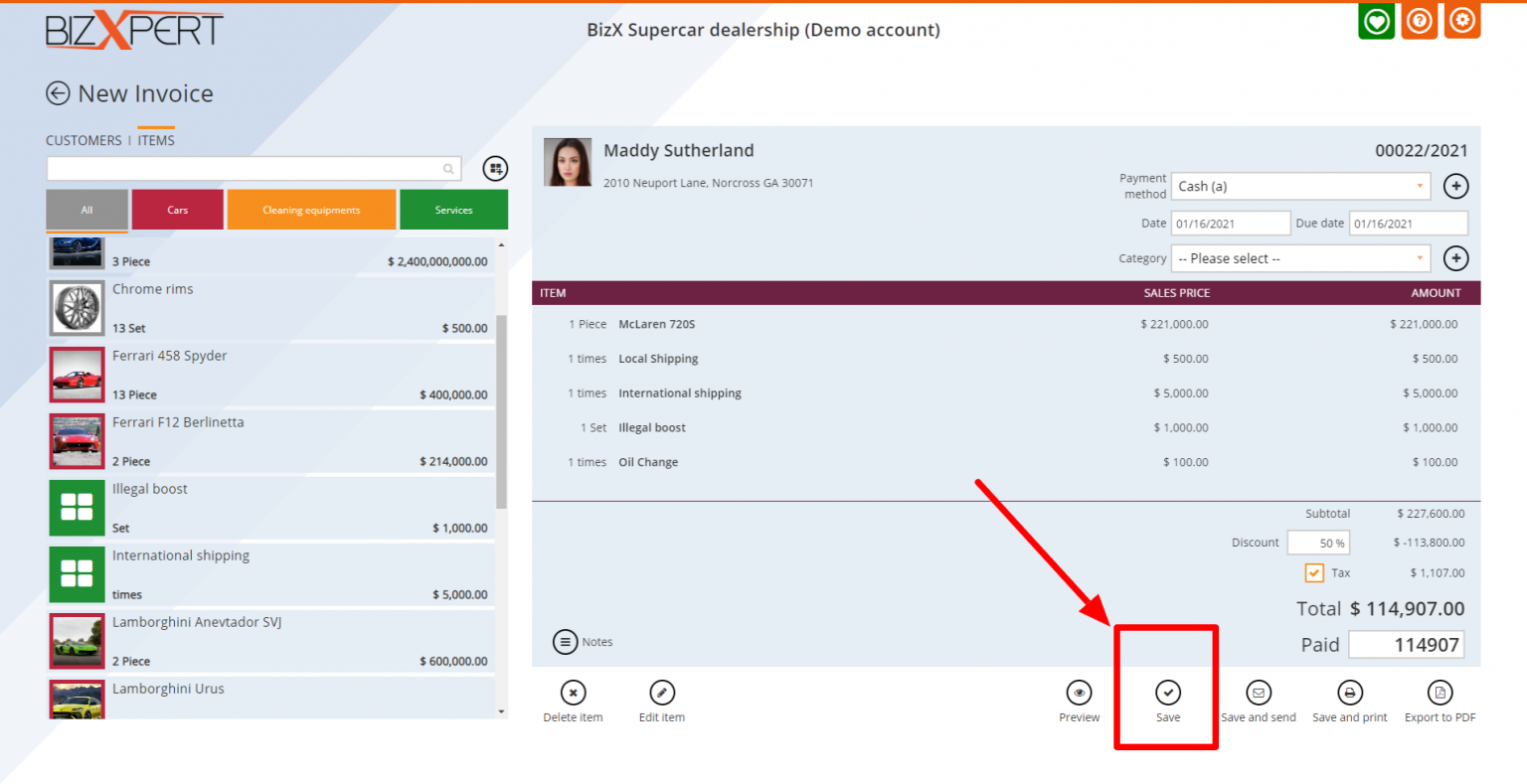
Task: Click the Save and send envelope icon
Action: pos(1258,693)
